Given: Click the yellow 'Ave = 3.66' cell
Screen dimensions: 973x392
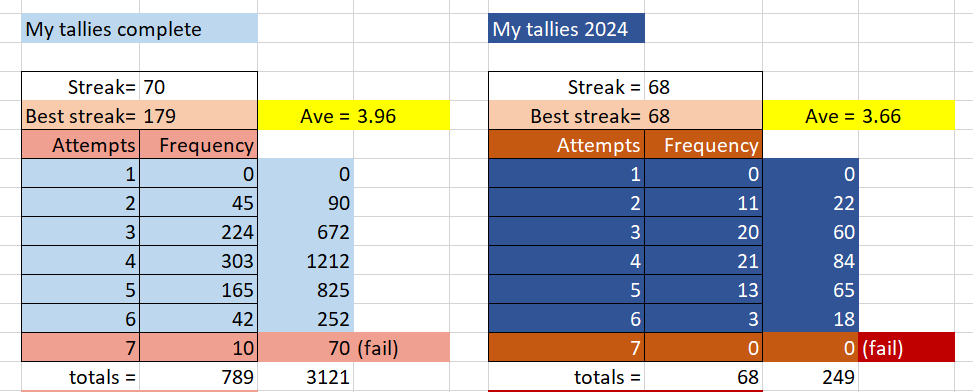Looking at the screenshot, I should (x=859, y=116).
